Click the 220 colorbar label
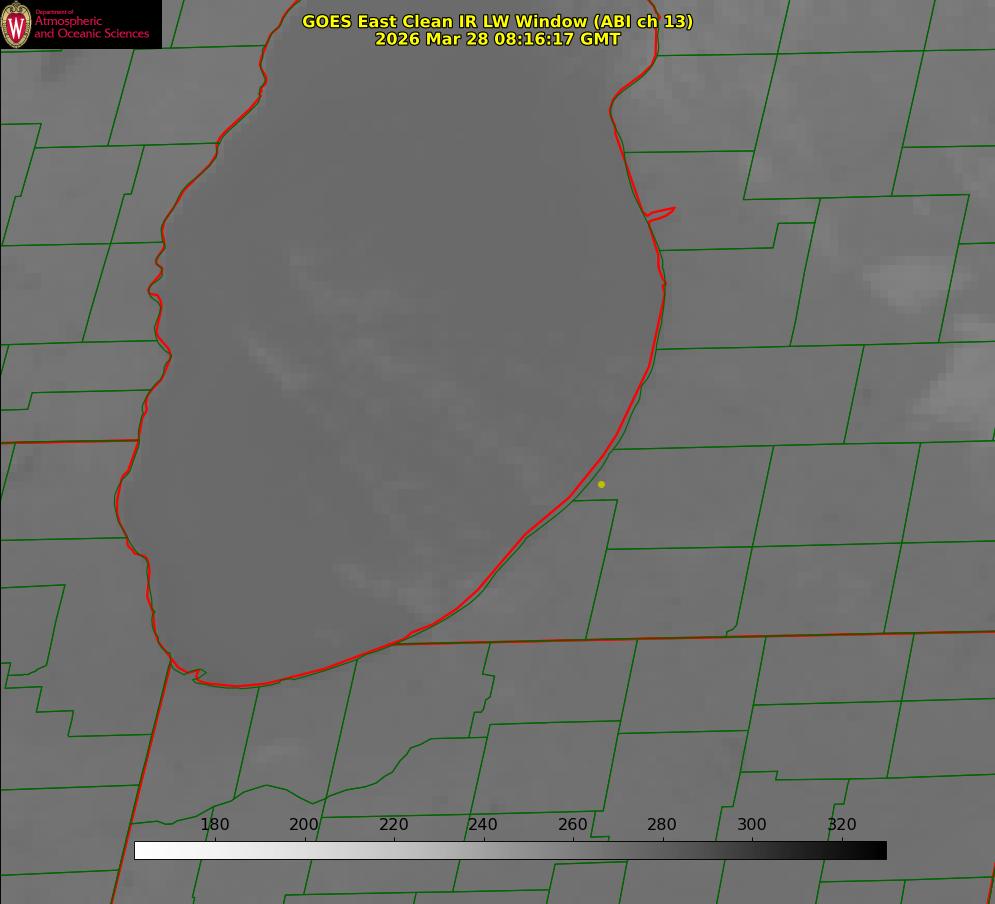995x904 pixels. click(393, 824)
